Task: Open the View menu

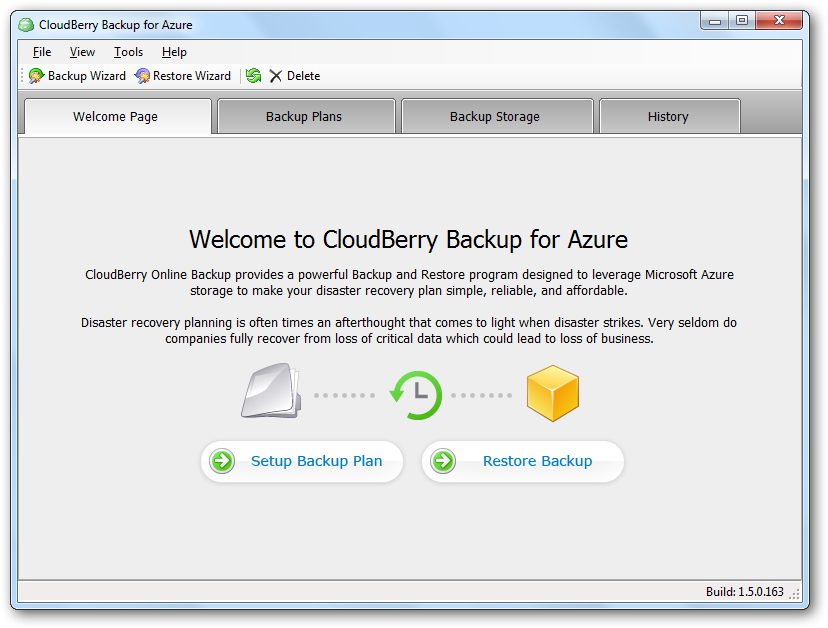Action: point(82,52)
